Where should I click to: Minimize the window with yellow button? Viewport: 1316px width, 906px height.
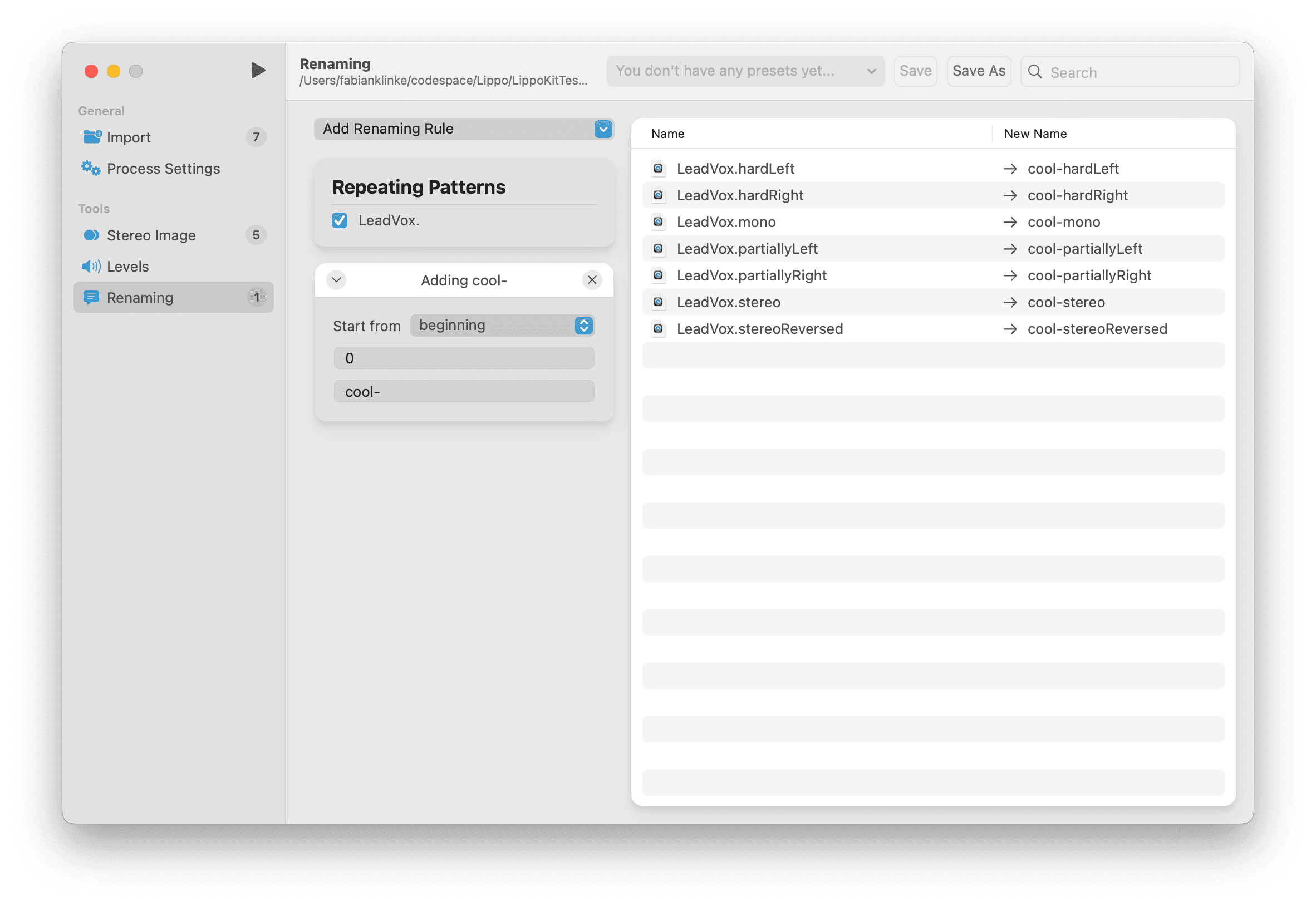(x=114, y=71)
